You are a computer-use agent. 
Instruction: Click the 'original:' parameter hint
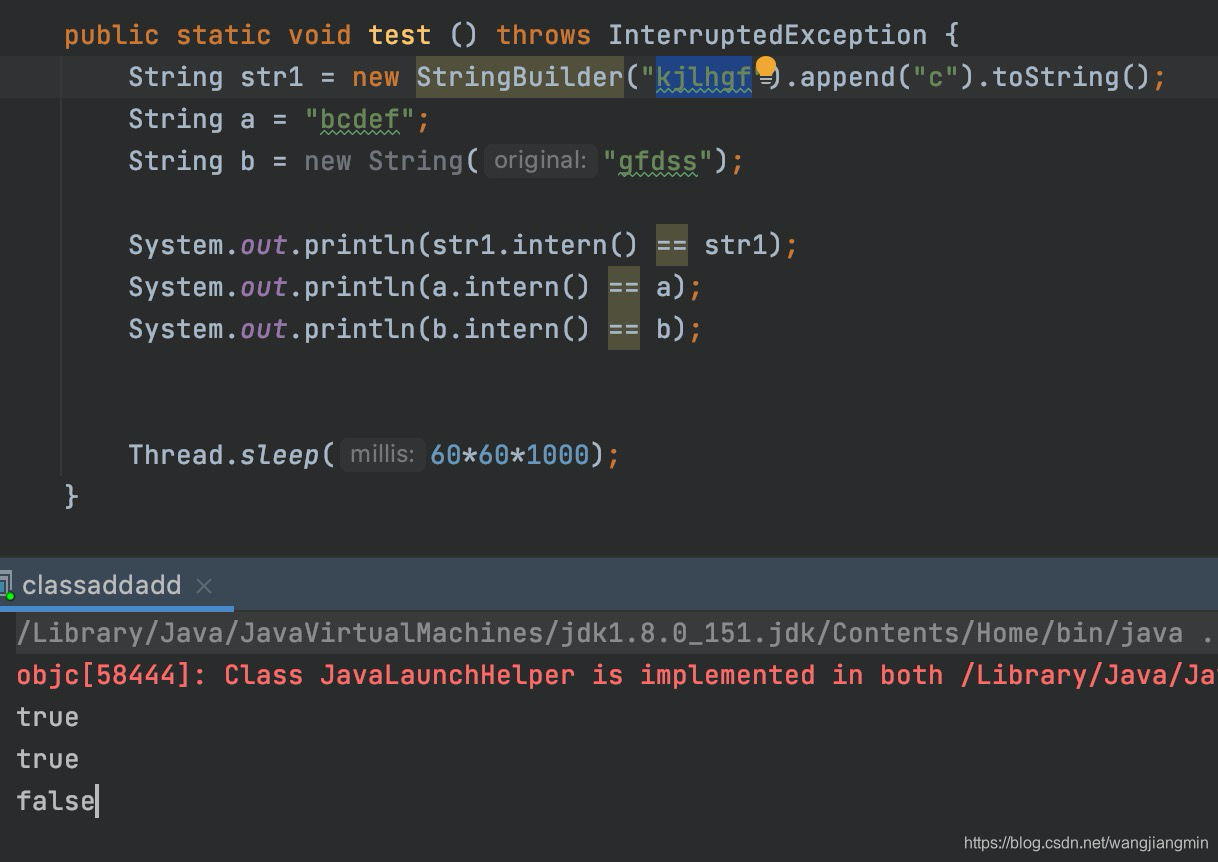click(x=540, y=160)
